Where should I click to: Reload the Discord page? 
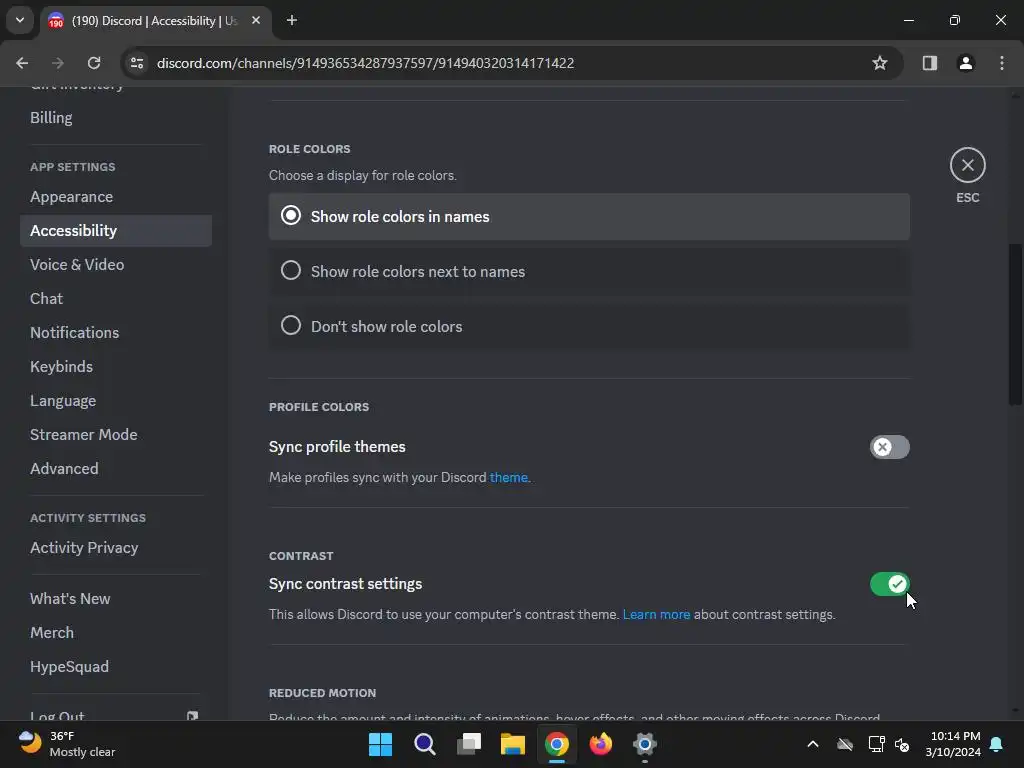(x=94, y=63)
